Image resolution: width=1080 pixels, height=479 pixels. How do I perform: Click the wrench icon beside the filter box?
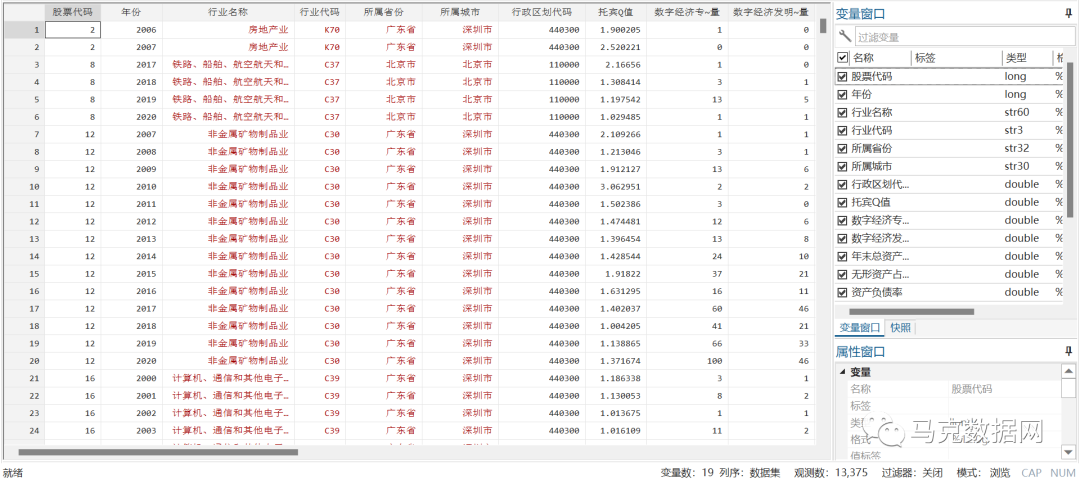(845, 37)
